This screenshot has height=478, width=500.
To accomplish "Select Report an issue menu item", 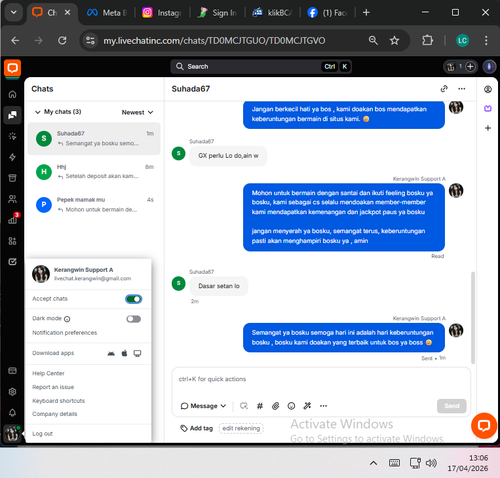I will 53,387.
